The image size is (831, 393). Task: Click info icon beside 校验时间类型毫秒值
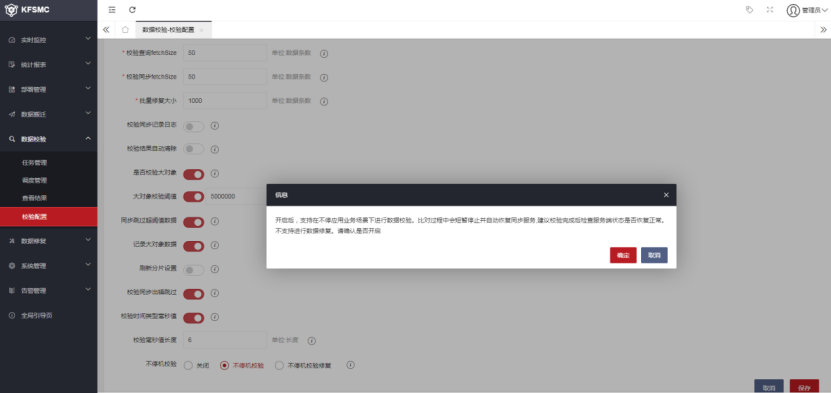[x=215, y=317]
